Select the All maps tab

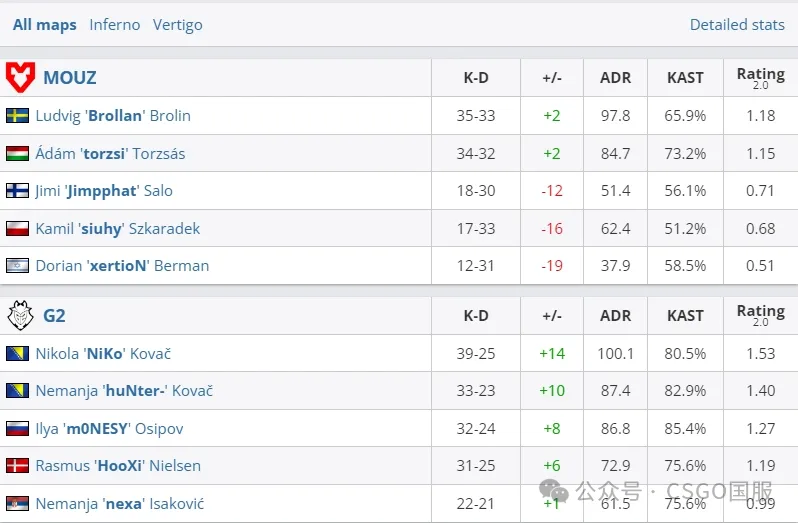pyautogui.click(x=44, y=24)
